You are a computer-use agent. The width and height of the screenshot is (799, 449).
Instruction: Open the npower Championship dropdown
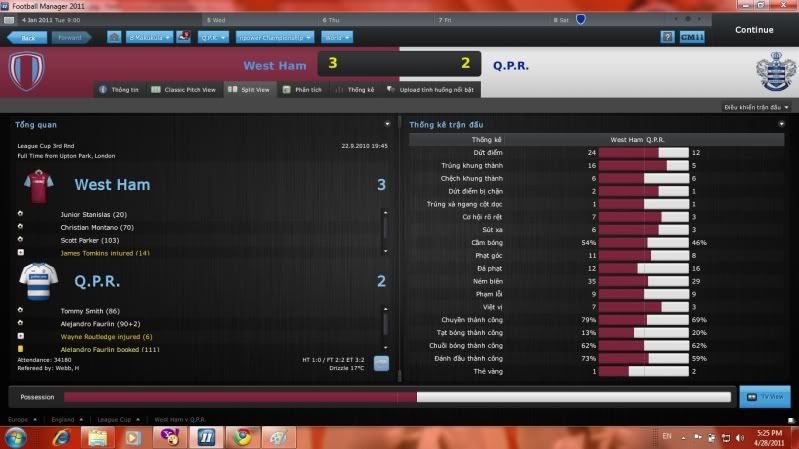click(x=274, y=37)
